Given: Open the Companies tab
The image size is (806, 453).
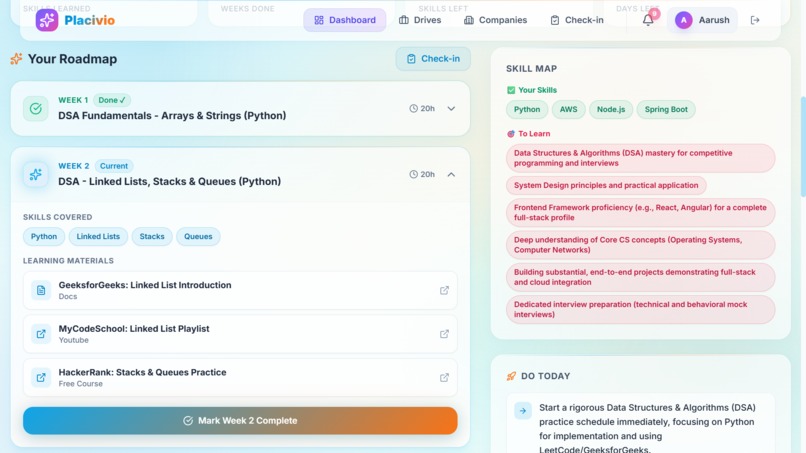Looking at the screenshot, I should point(496,20).
